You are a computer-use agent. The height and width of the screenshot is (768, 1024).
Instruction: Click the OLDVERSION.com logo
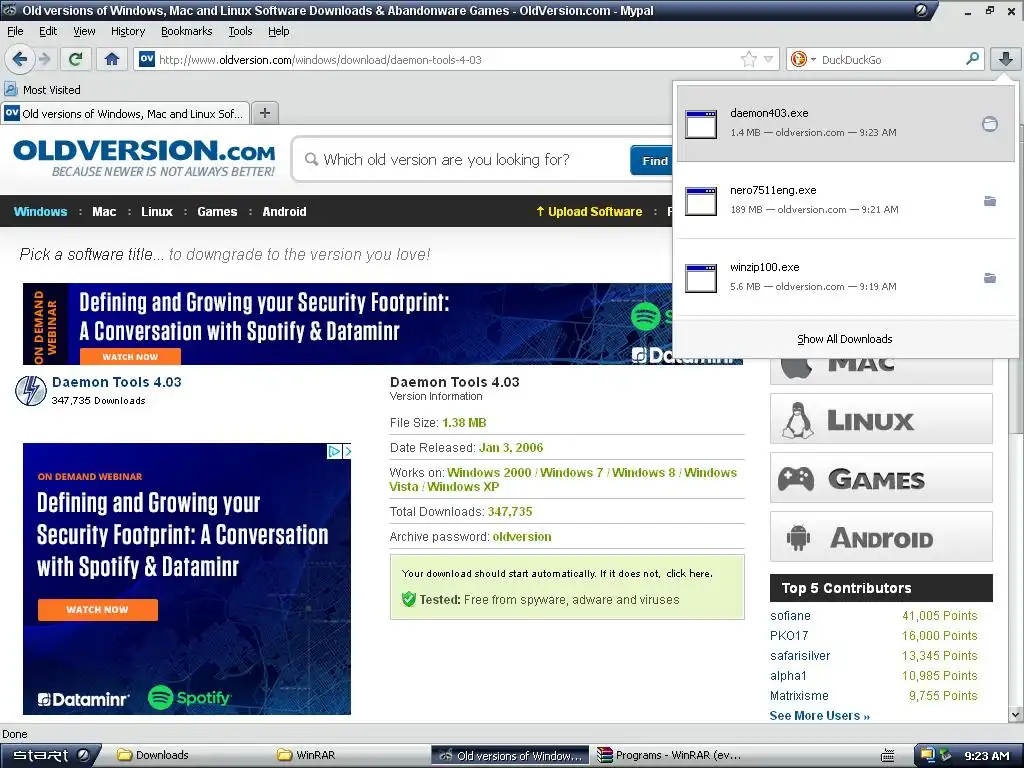click(144, 157)
